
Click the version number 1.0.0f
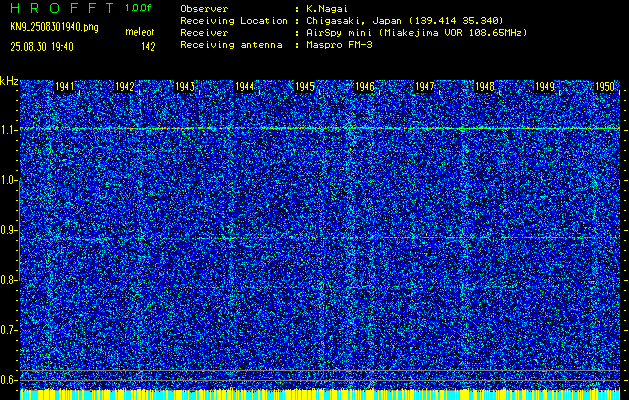tap(138, 8)
